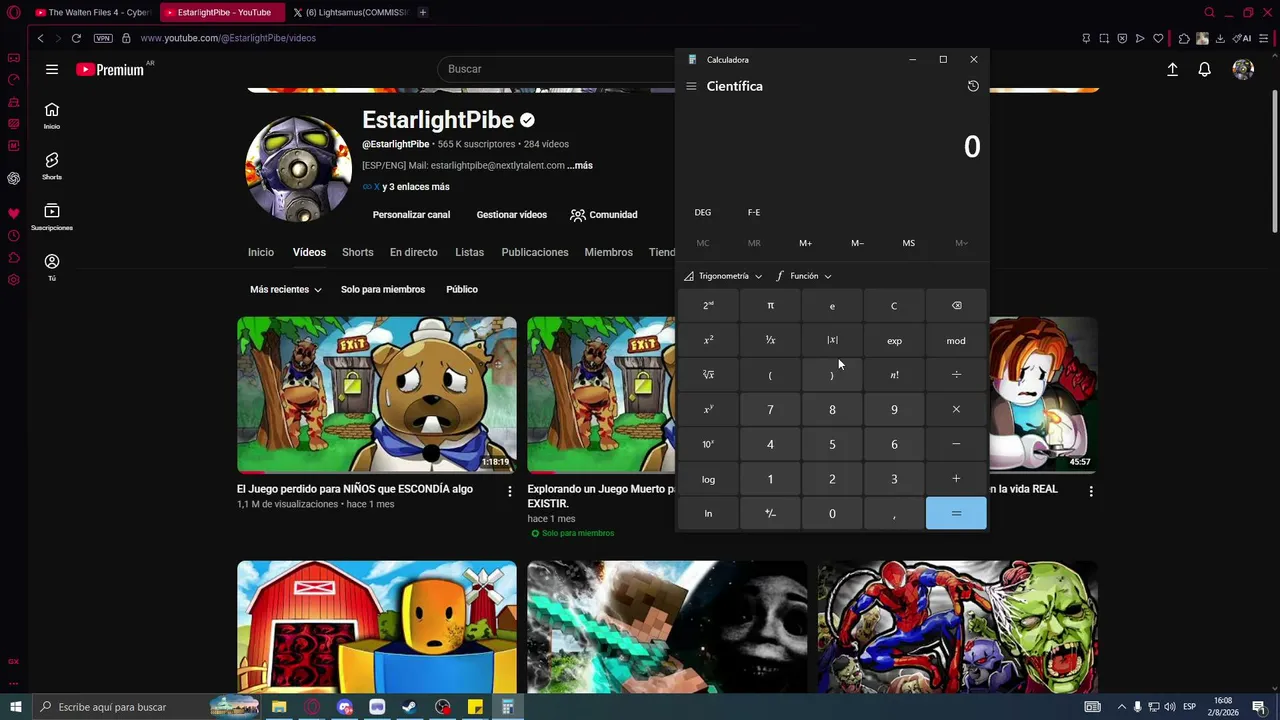Open Suscripciones in YouTube sidebar

point(52,217)
